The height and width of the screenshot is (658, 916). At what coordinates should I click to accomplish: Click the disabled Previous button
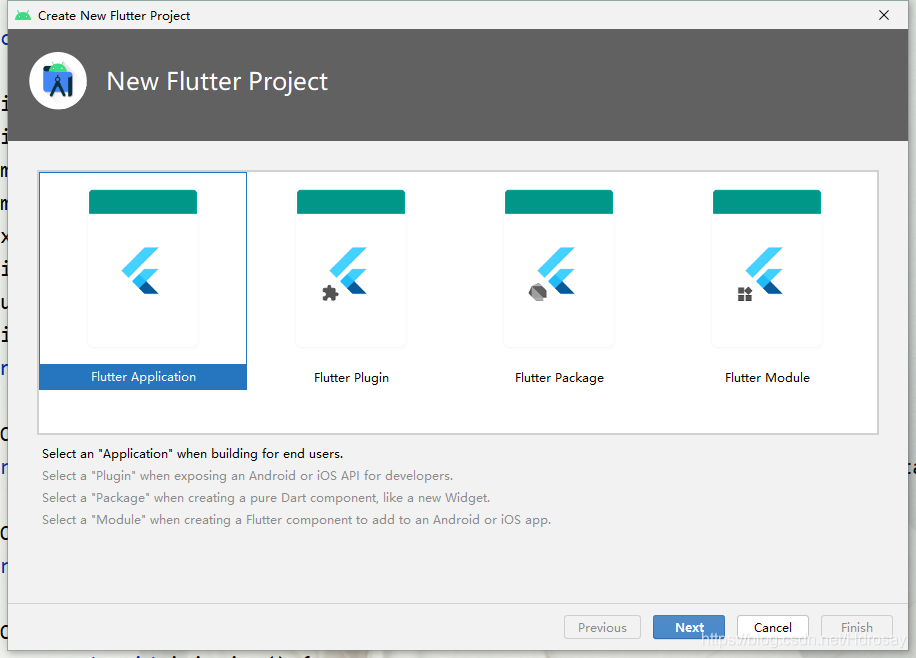(602, 627)
